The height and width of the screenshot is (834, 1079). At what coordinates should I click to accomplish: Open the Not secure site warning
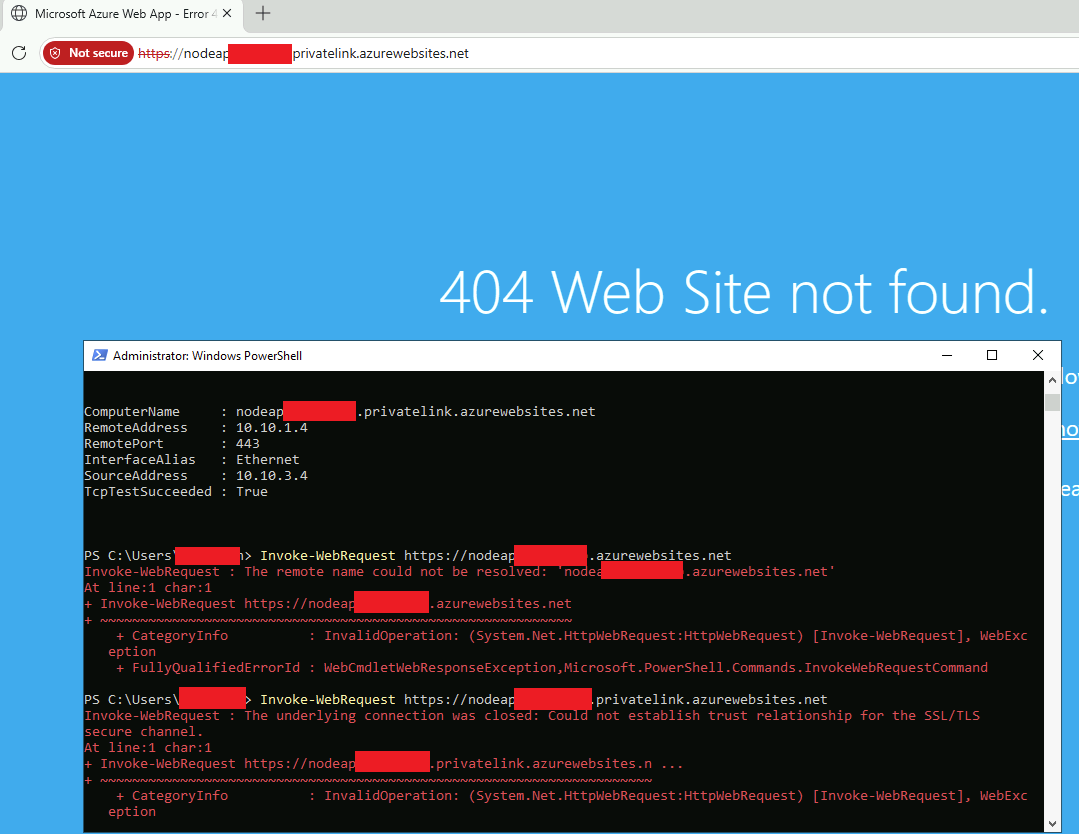(88, 53)
